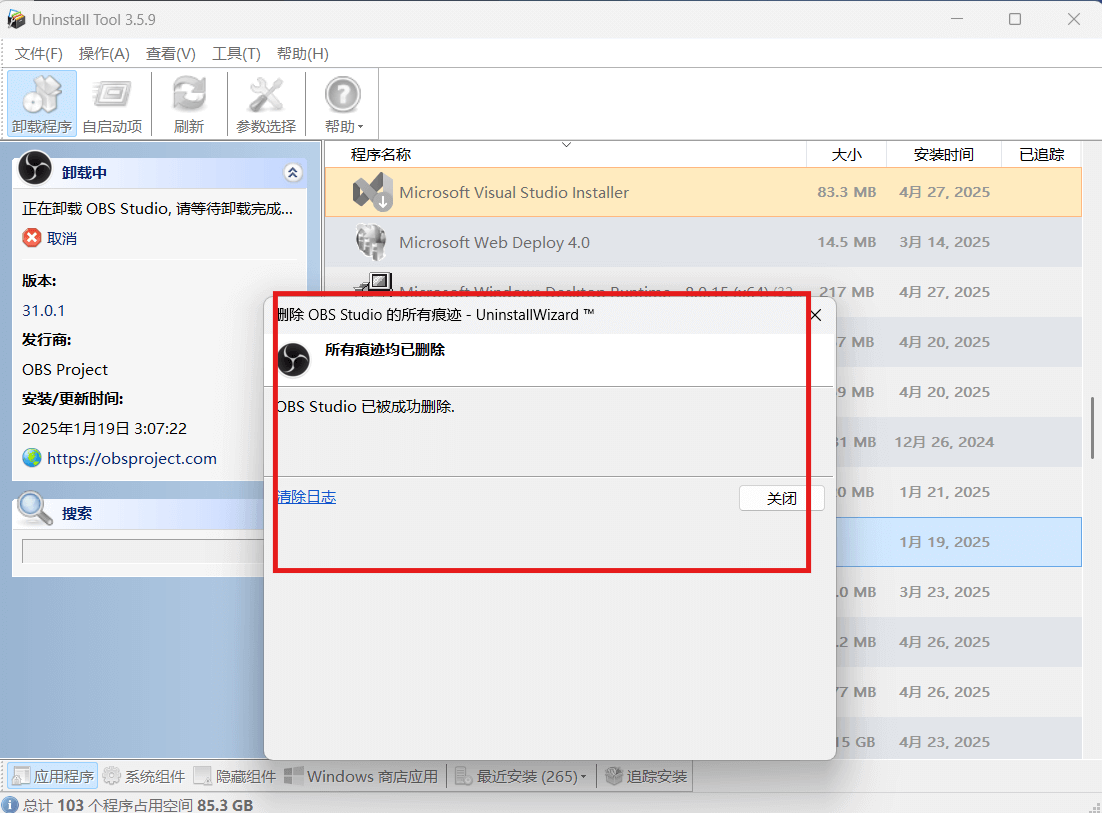
Task: Switch to the 系统组件 tab
Action: pos(144,776)
